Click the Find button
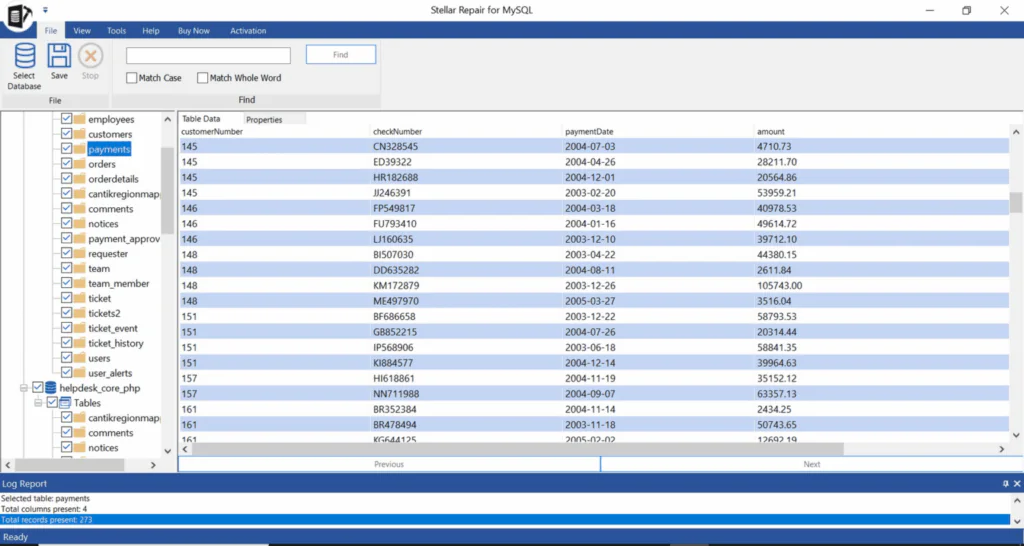 [x=341, y=55]
